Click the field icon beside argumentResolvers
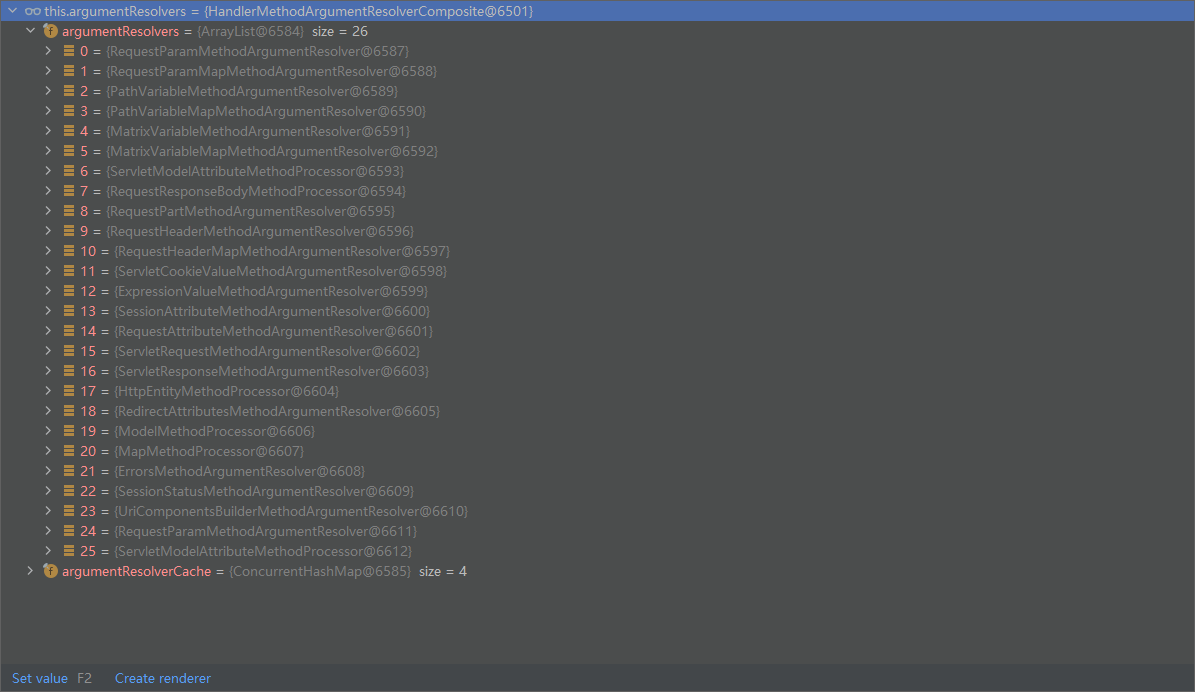1195x692 pixels. (50, 31)
